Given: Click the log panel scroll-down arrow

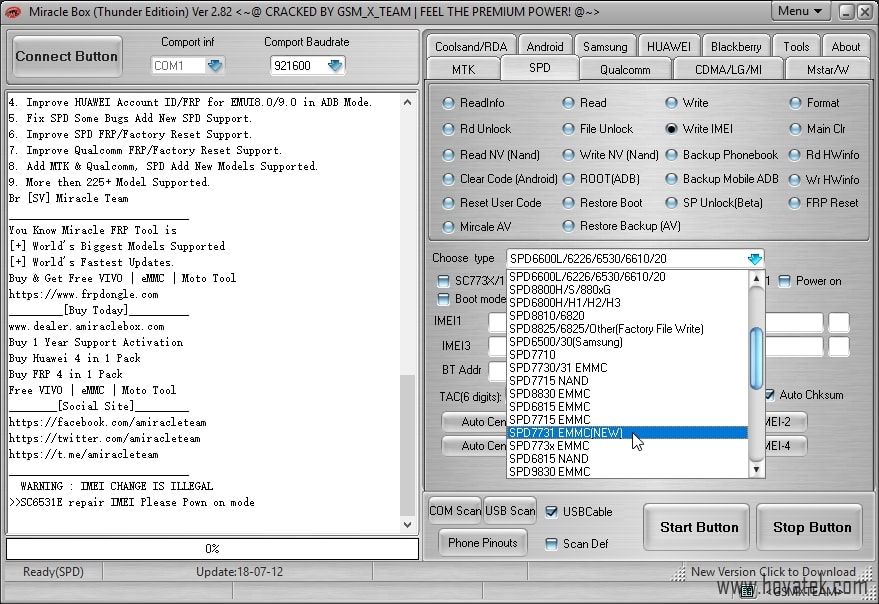Looking at the screenshot, I should [x=408, y=525].
